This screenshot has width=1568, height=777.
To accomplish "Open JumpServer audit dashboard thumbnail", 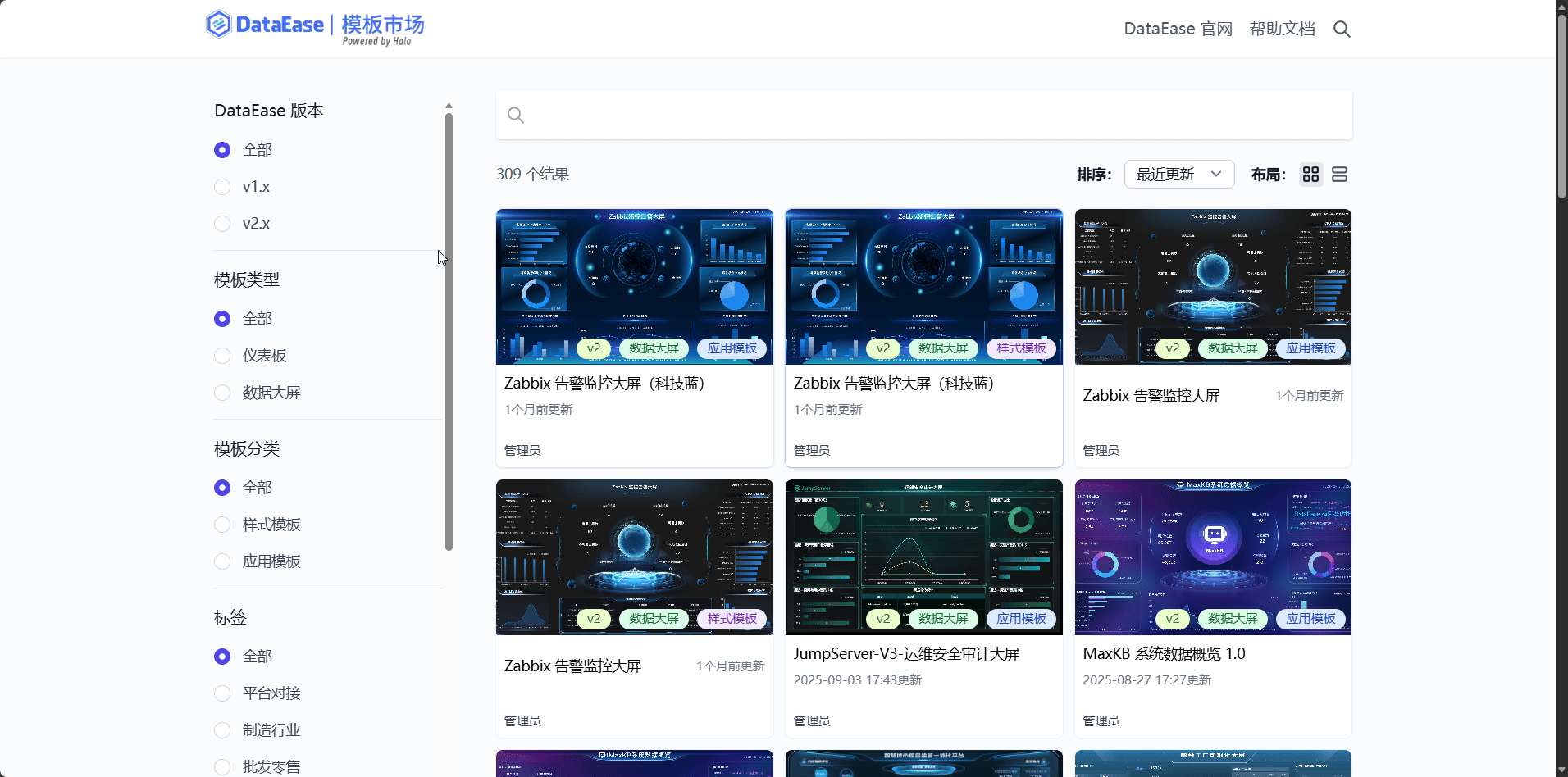I will [x=923, y=557].
